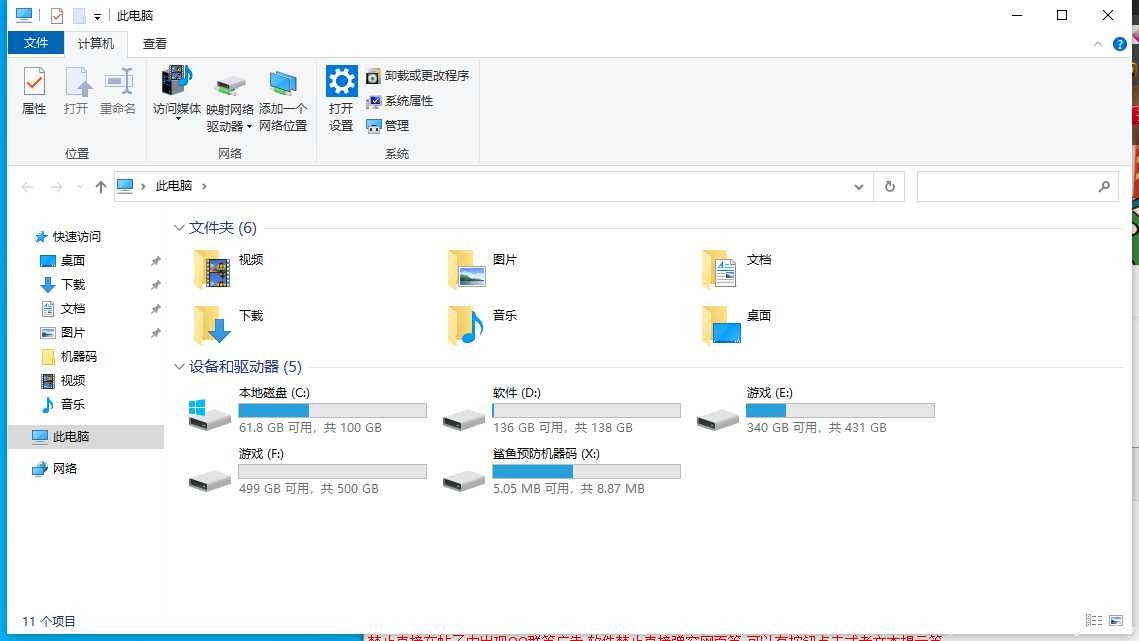Click 映射网络驱动器 map network drive icon

[x=230, y=86]
